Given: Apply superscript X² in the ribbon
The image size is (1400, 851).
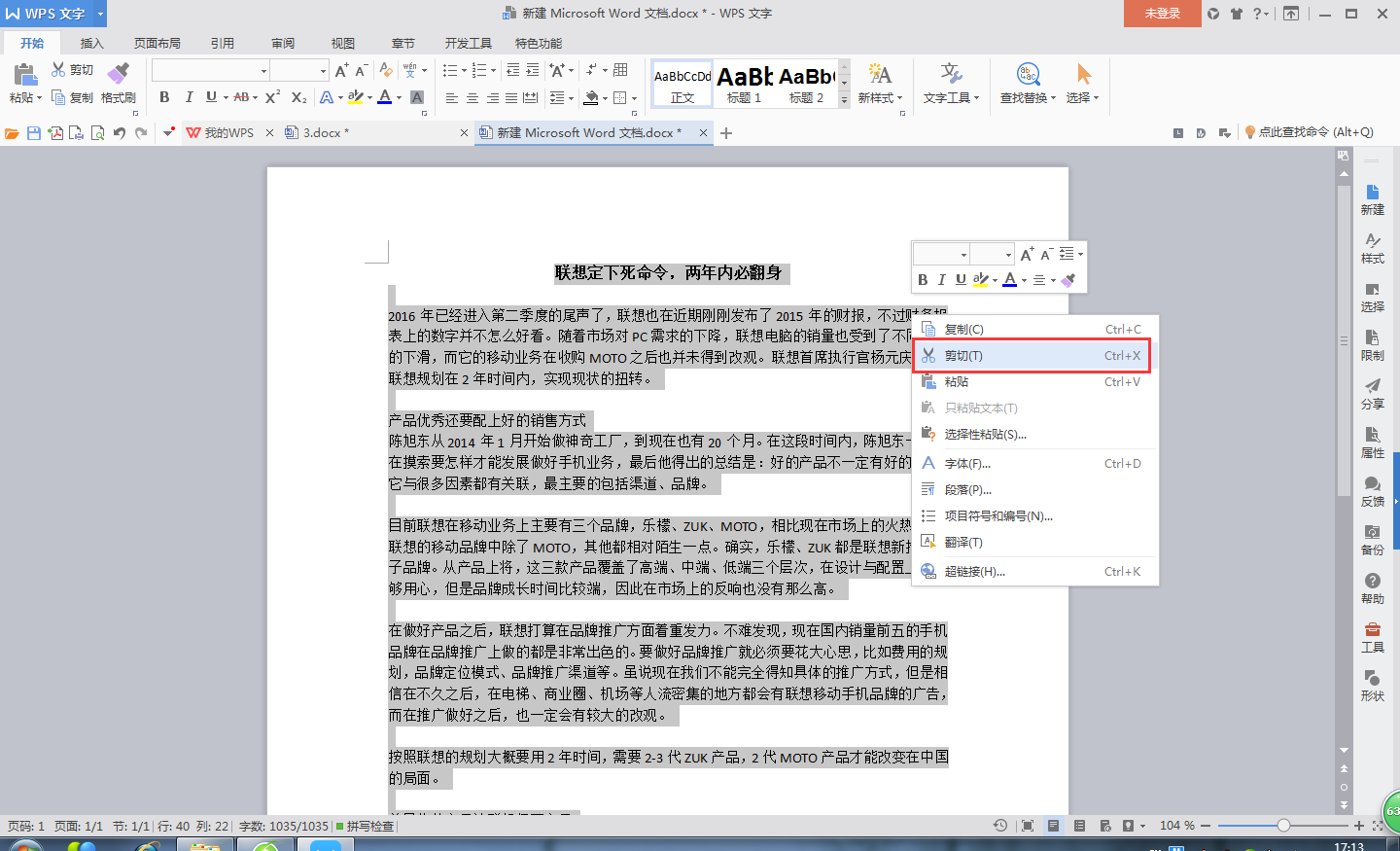Looking at the screenshot, I should pos(273,97).
